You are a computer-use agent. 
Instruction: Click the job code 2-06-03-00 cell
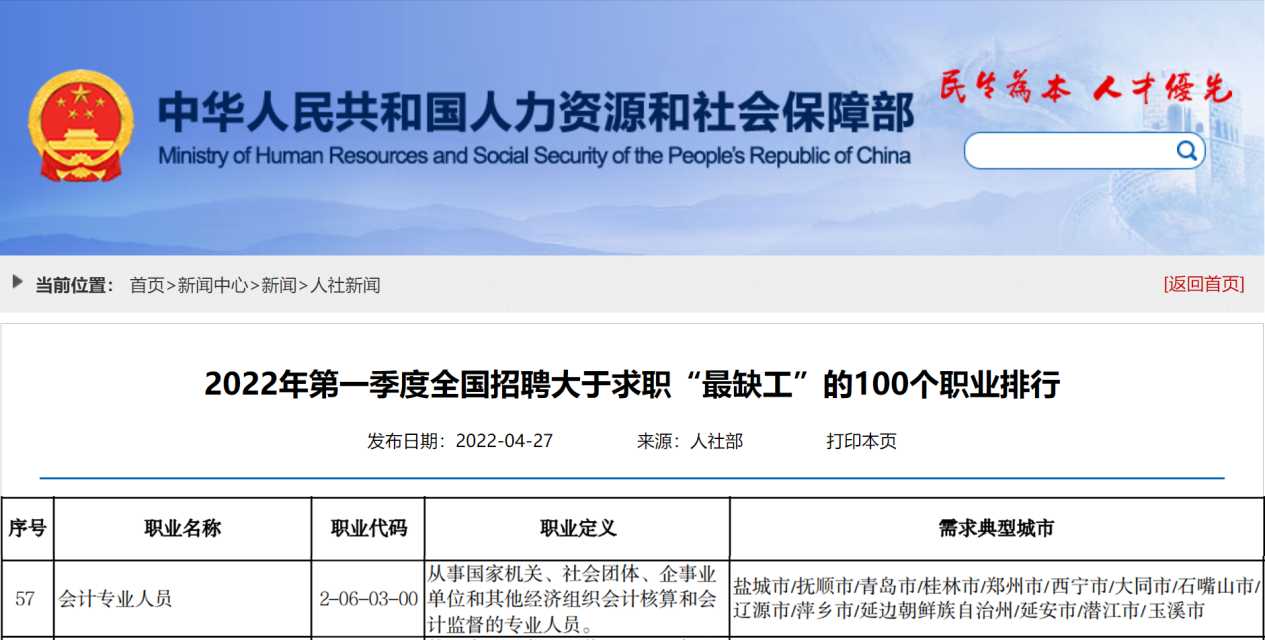368,599
